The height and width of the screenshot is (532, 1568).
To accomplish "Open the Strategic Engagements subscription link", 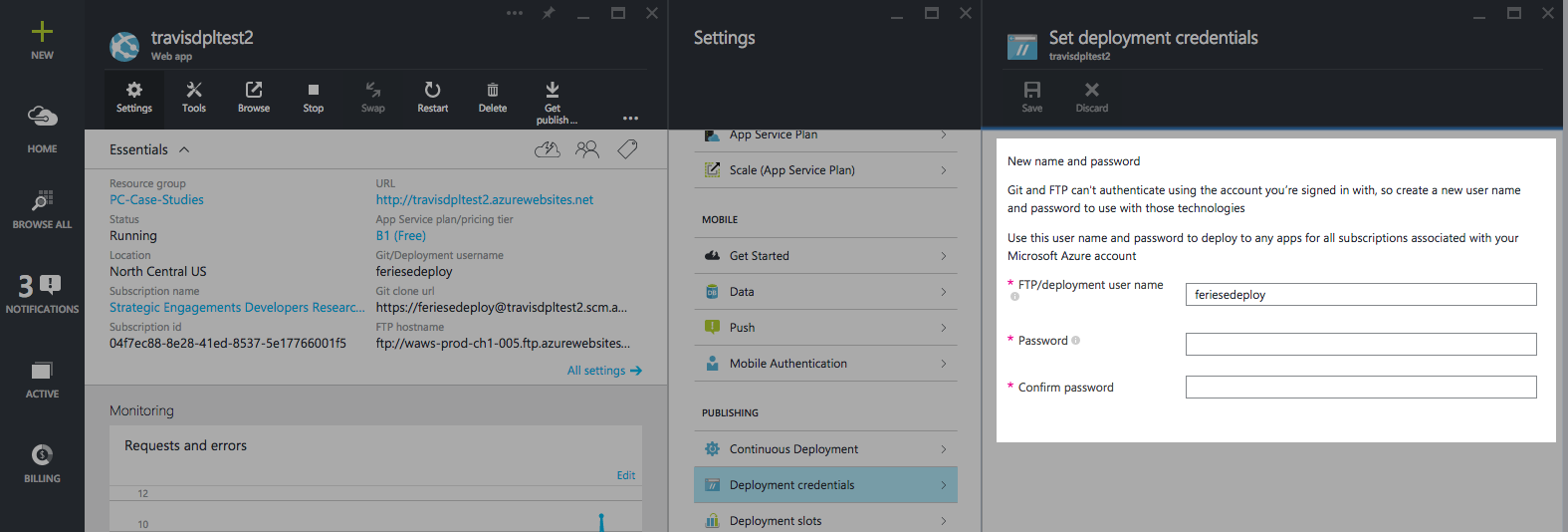I will tap(237, 307).
